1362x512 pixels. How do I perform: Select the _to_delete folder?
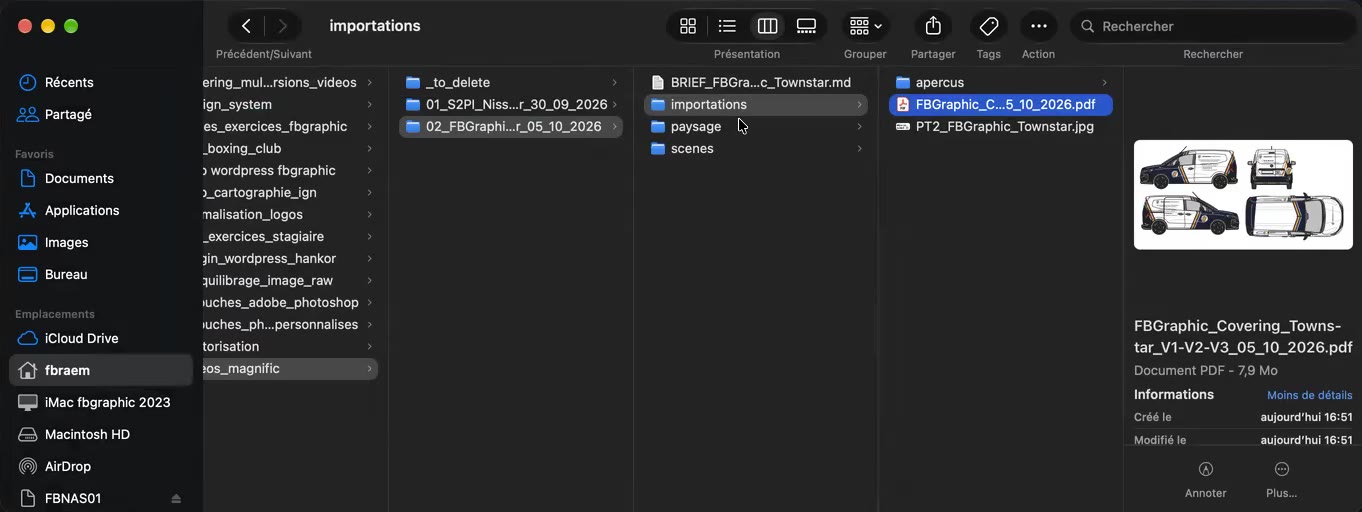510,82
